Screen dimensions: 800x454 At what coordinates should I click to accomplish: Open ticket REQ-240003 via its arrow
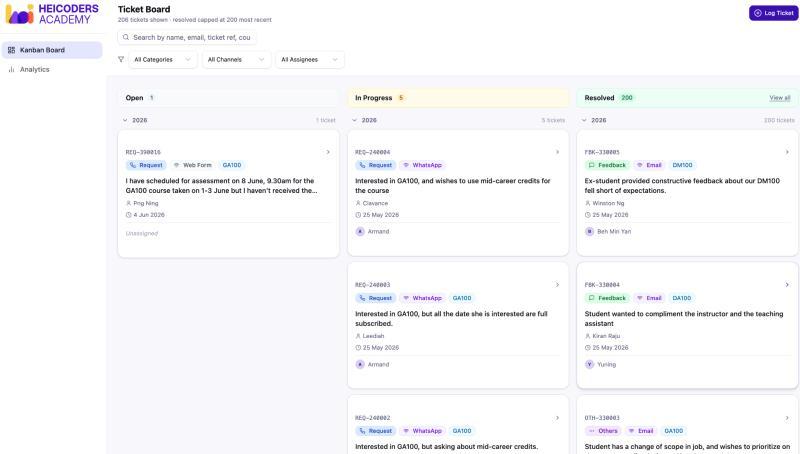click(x=557, y=285)
